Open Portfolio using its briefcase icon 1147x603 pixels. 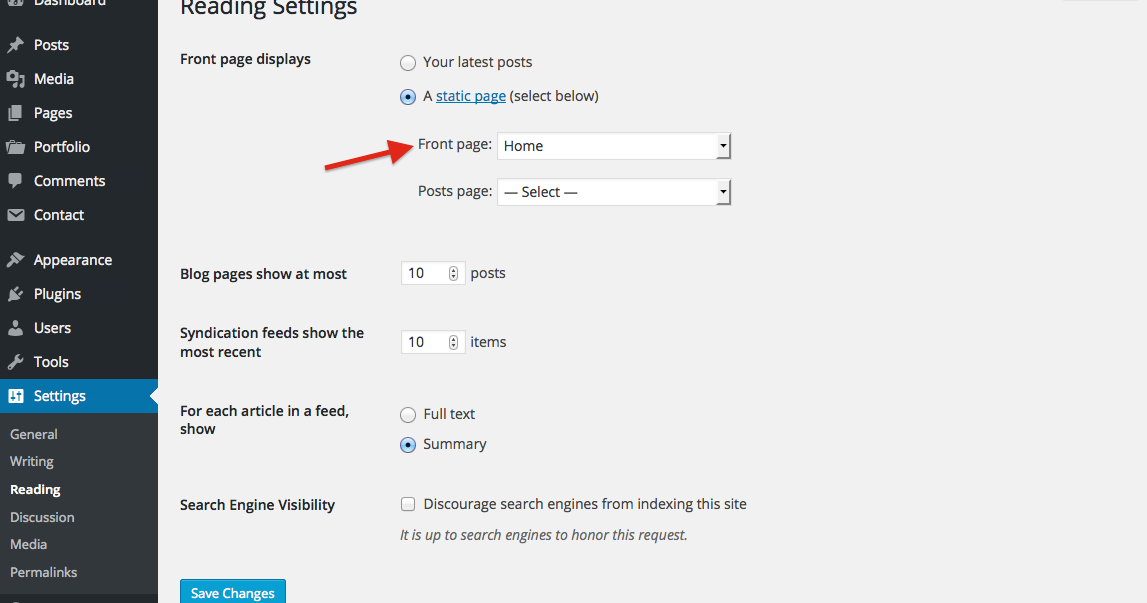pyautogui.click(x=18, y=146)
